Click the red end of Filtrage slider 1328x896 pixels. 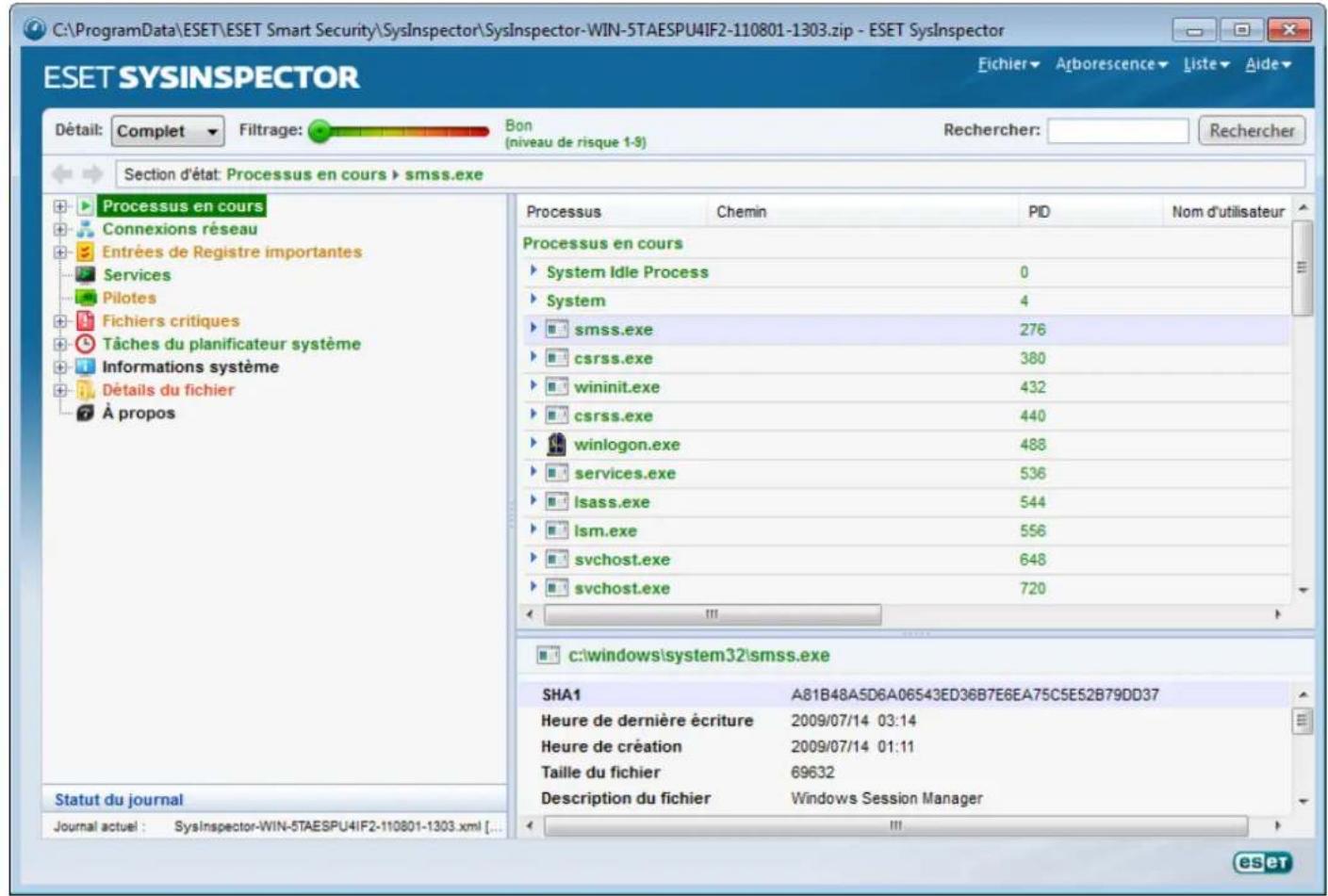click(x=479, y=131)
